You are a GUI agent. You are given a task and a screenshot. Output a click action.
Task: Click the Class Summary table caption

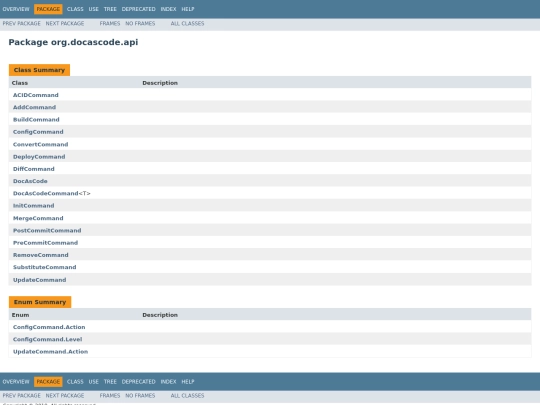[x=39, y=70]
